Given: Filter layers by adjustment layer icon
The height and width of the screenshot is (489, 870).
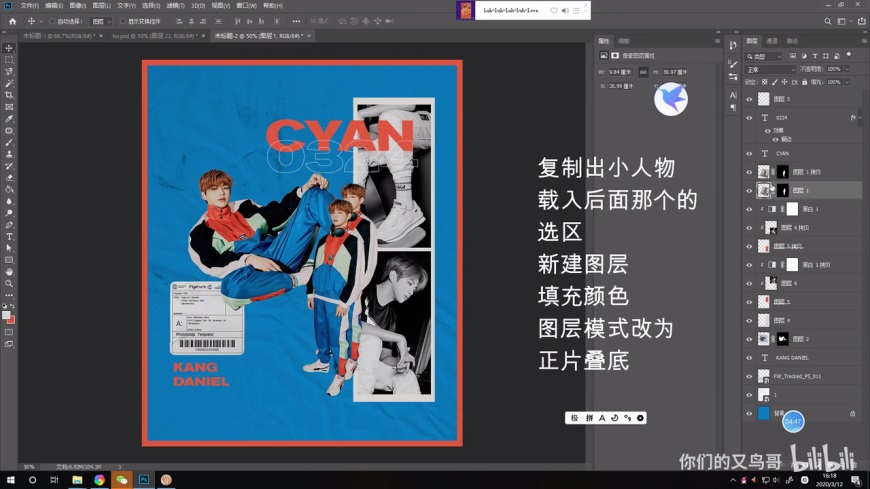Looking at the screenshot, I should click(x=804, y=56).
